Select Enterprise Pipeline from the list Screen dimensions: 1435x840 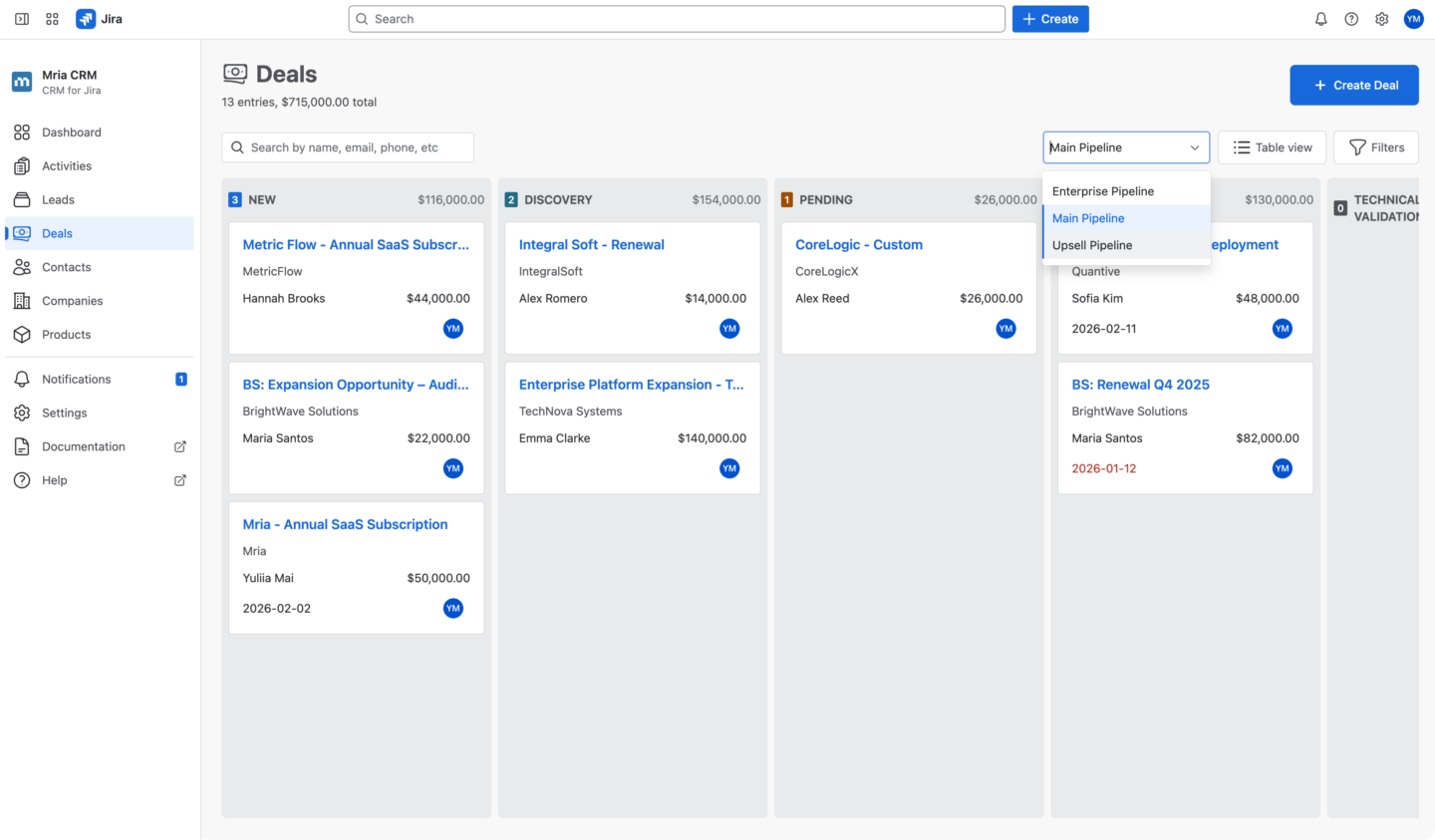coord(1102,190)
